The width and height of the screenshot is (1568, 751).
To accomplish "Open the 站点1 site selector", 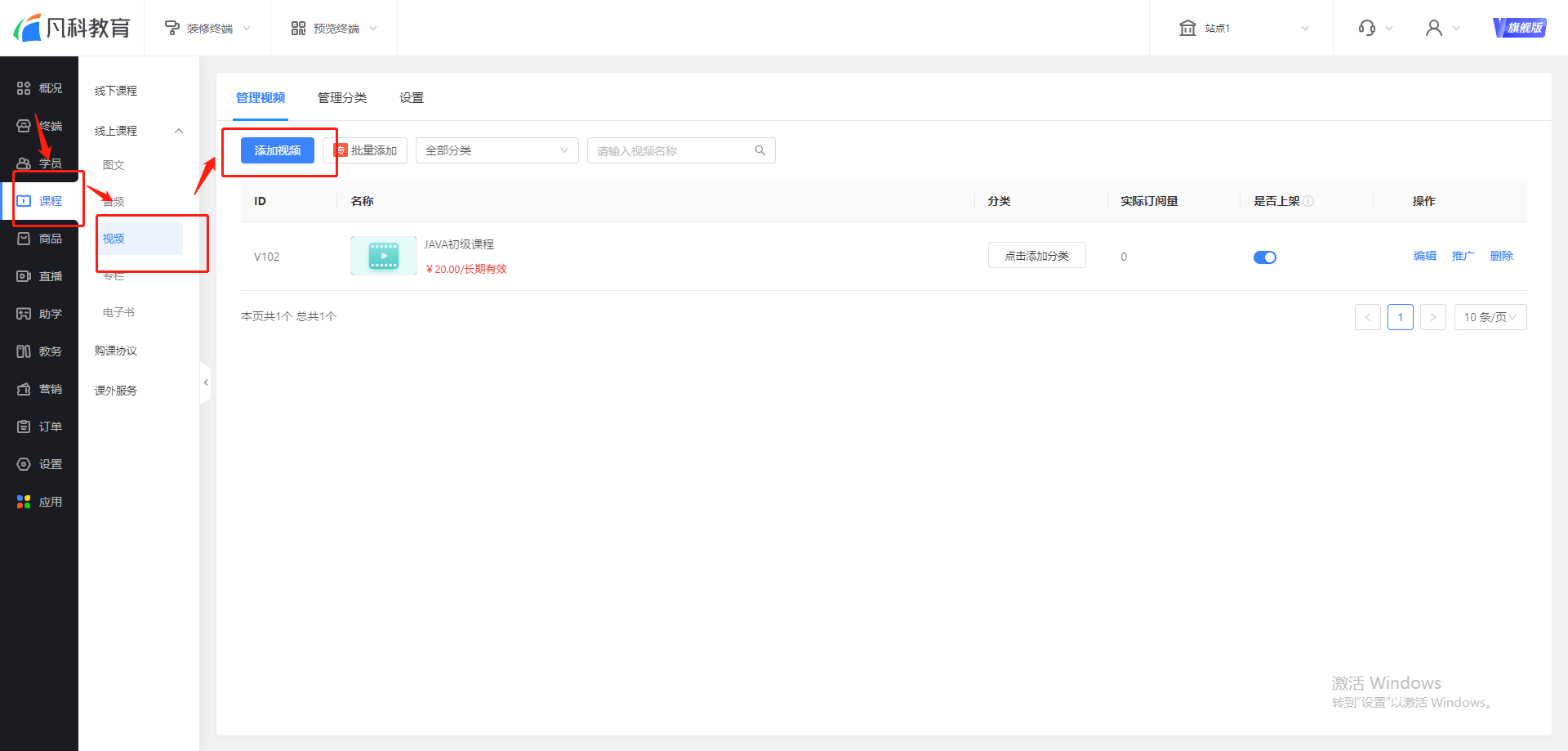I will click(x=1243, y=28).
